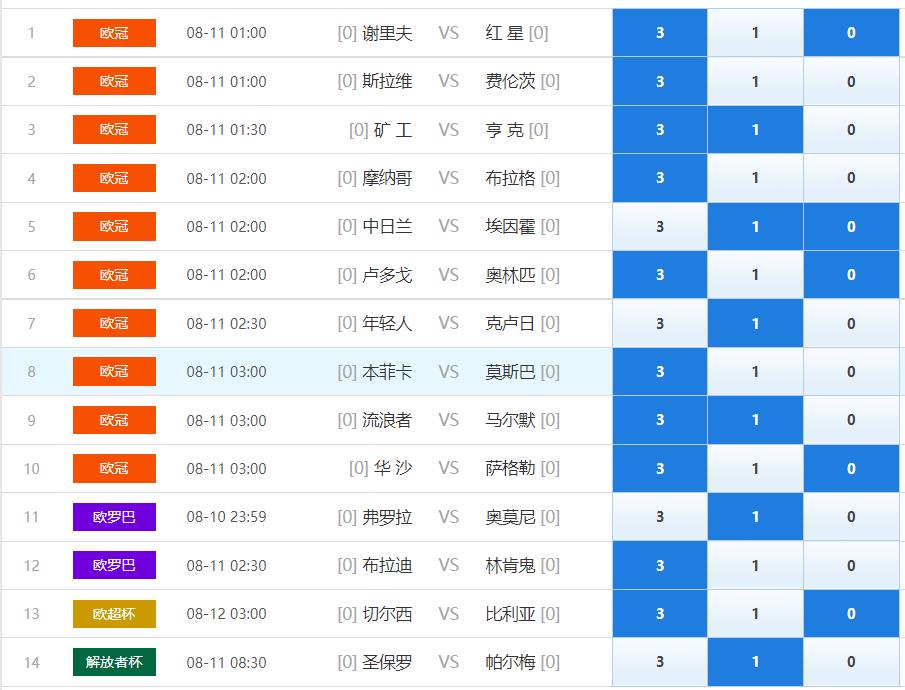
Task: Toggle option 3 for 斯拉维 vs 费伦茨
Action: [x=660, y=81]
